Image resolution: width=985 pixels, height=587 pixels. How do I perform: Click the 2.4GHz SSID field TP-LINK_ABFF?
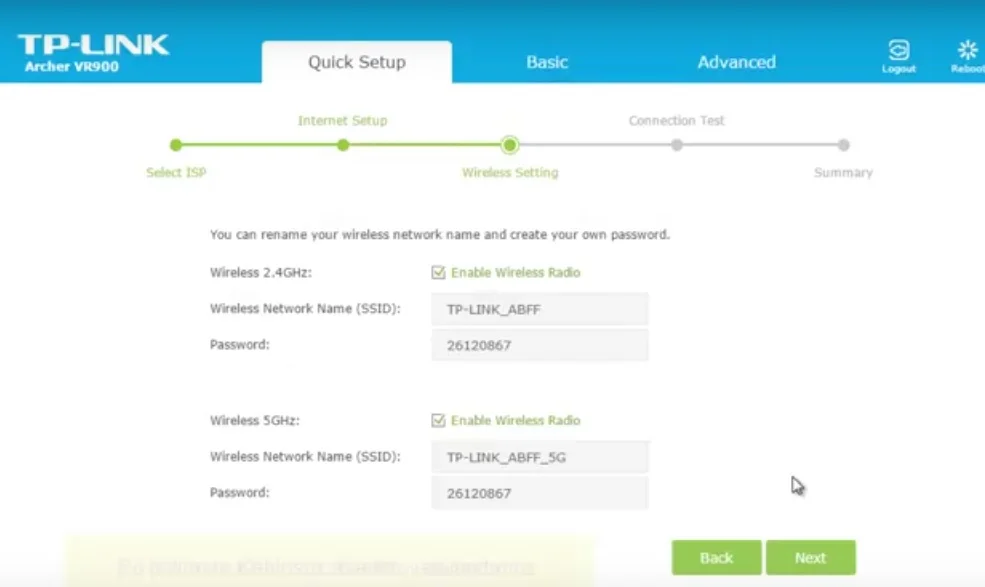tap(540, 309)
